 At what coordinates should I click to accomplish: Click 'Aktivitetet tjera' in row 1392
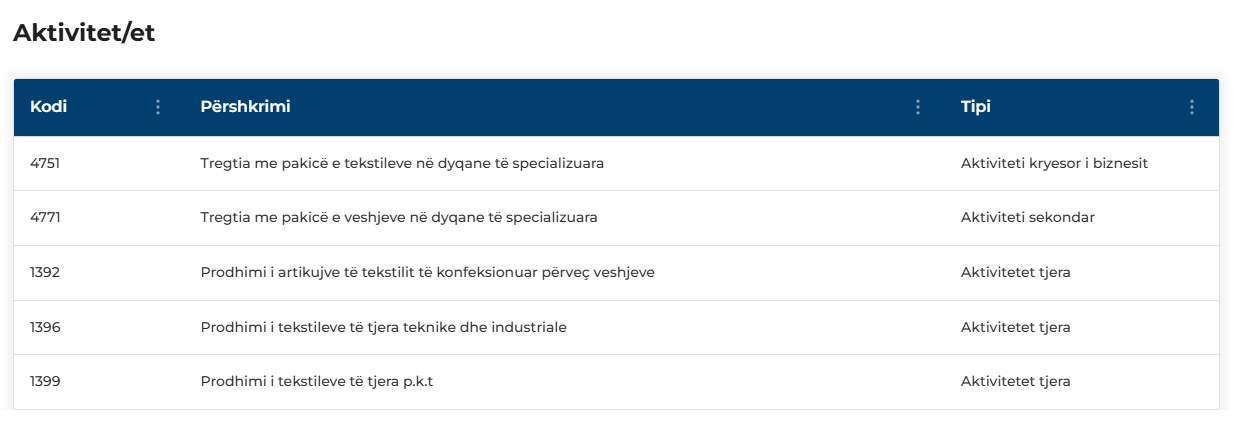[x=1015, y=272]
